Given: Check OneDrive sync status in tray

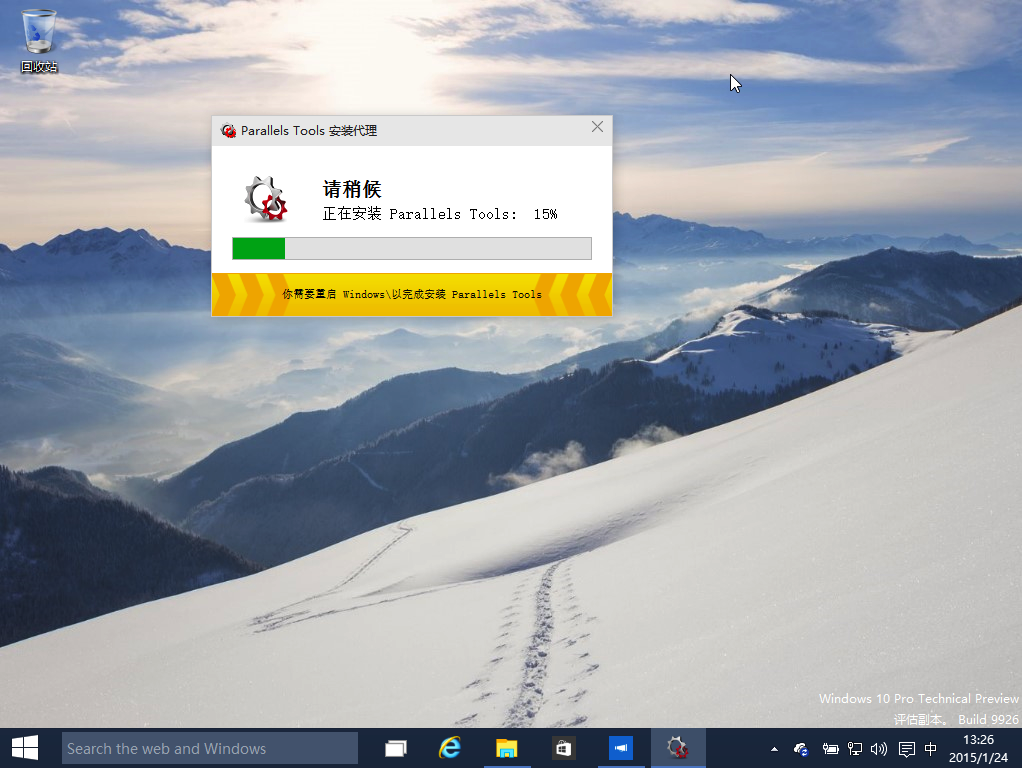Looking at the screenshot, I should (x=799, y=749).
